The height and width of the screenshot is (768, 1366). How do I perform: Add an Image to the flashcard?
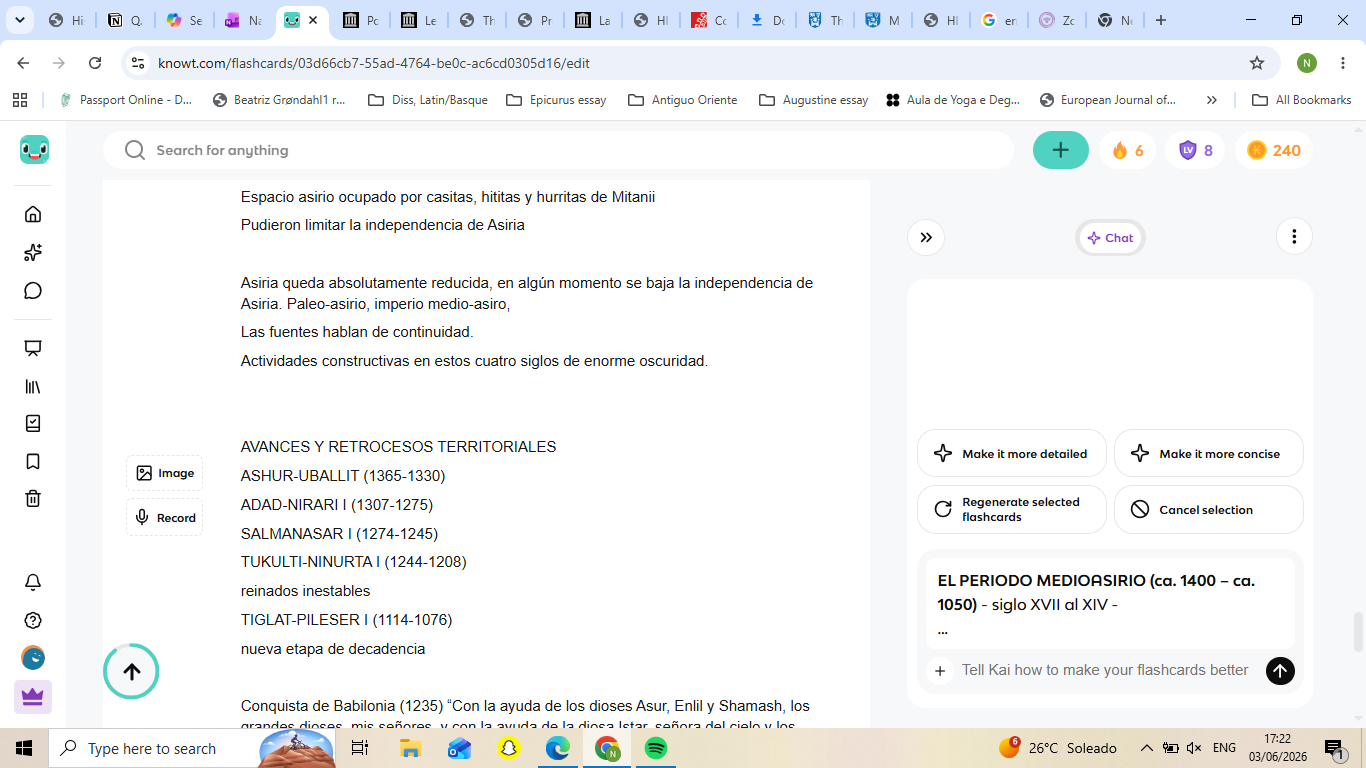[165, 473]
